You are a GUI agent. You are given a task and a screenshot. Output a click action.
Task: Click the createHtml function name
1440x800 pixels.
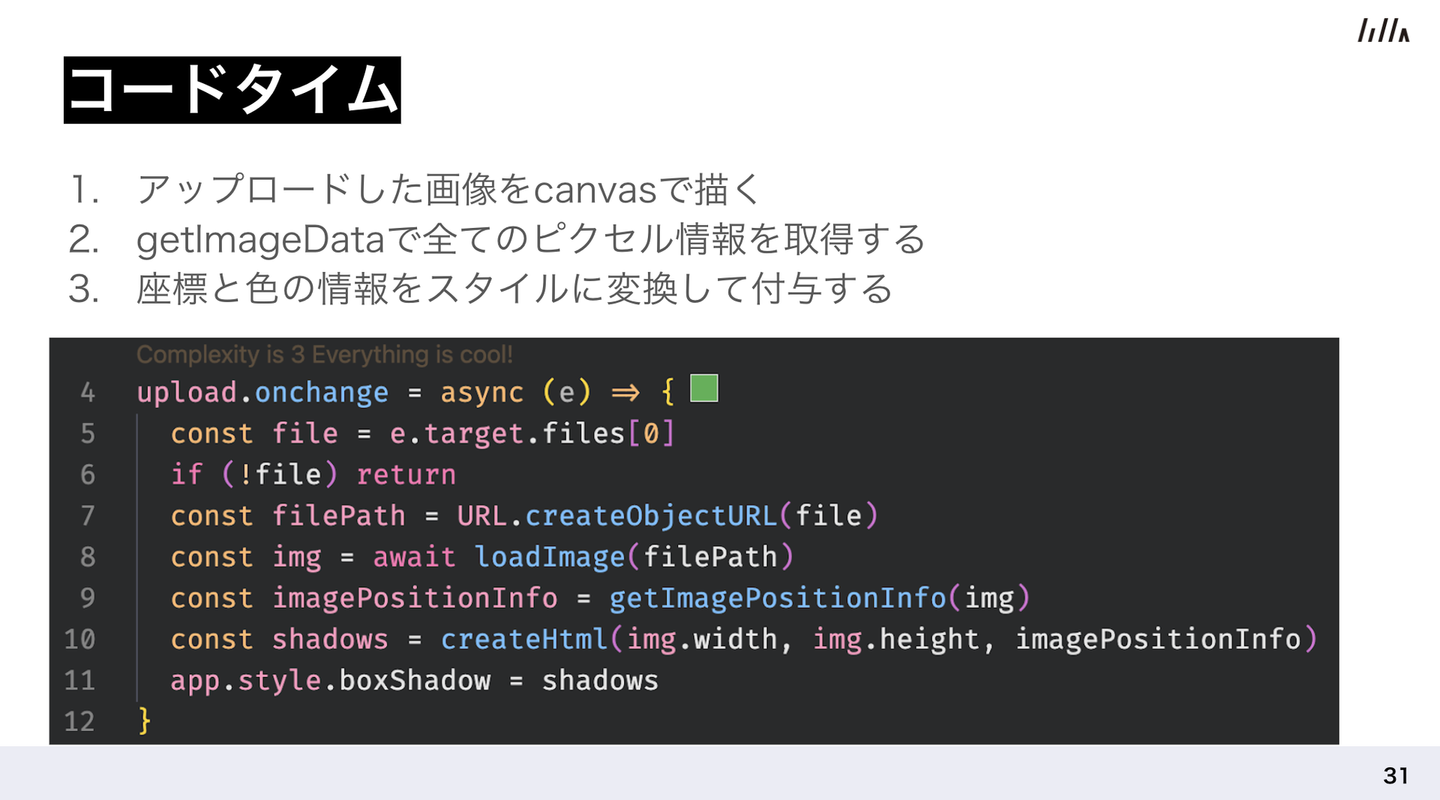pyautogui.click(x=523, y=639)
